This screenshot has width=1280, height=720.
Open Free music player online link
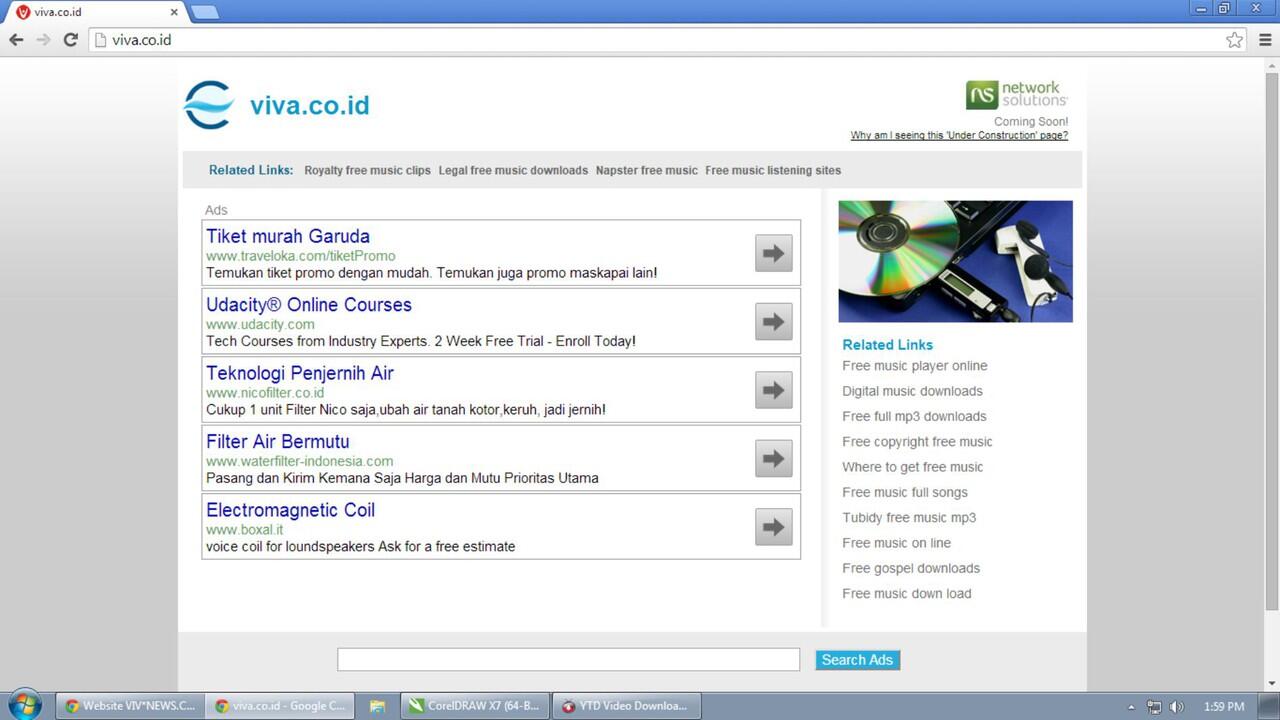[x=915, y=366]
